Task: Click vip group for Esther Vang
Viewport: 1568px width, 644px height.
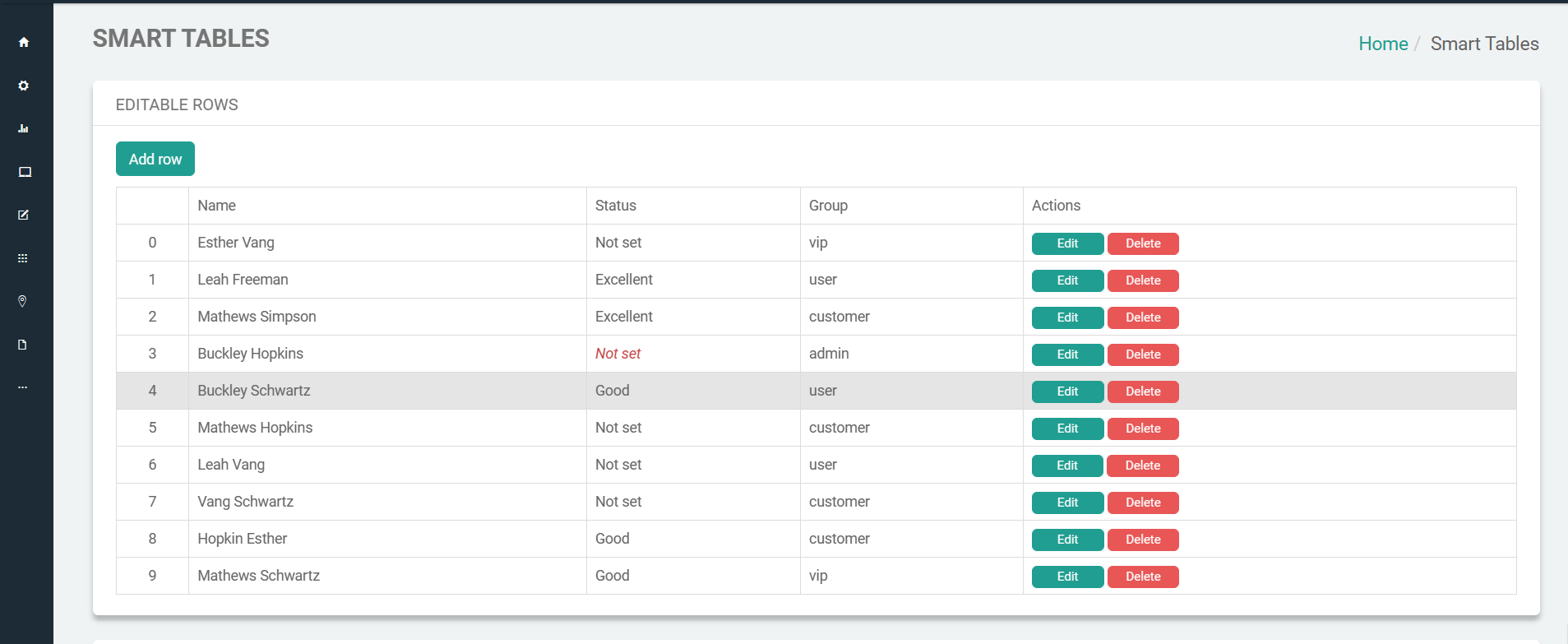Action: coord(818,243)
